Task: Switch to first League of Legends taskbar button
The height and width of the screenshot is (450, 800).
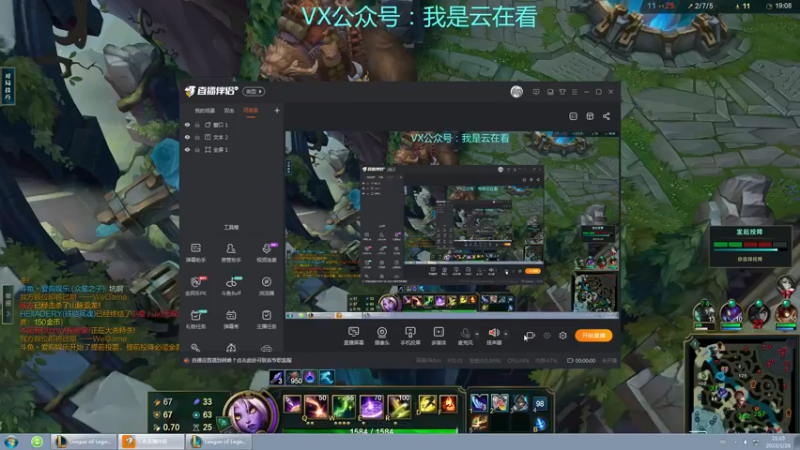Action: pyautogui.click(x=83, y=441)
